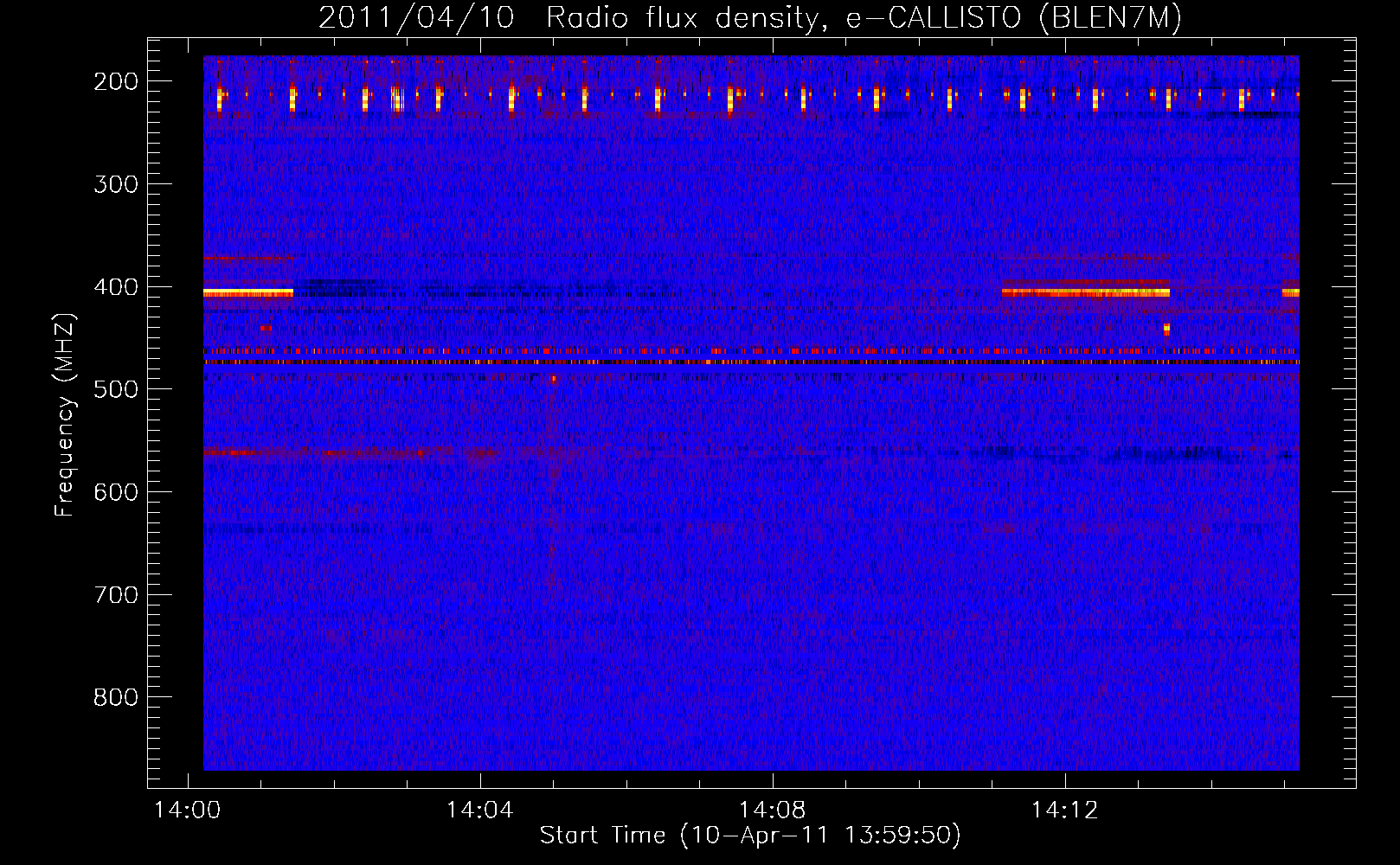Click the 14:00 time tick label
The image size is (1400, 865).
coord(187,810)
